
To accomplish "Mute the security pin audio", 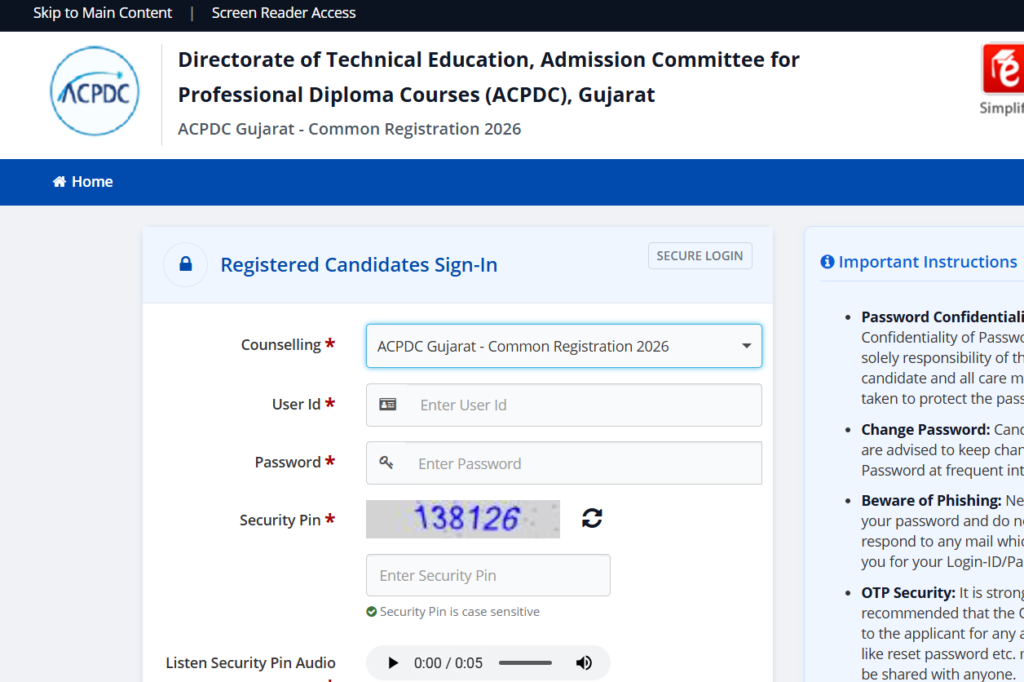I will (584, 663).
